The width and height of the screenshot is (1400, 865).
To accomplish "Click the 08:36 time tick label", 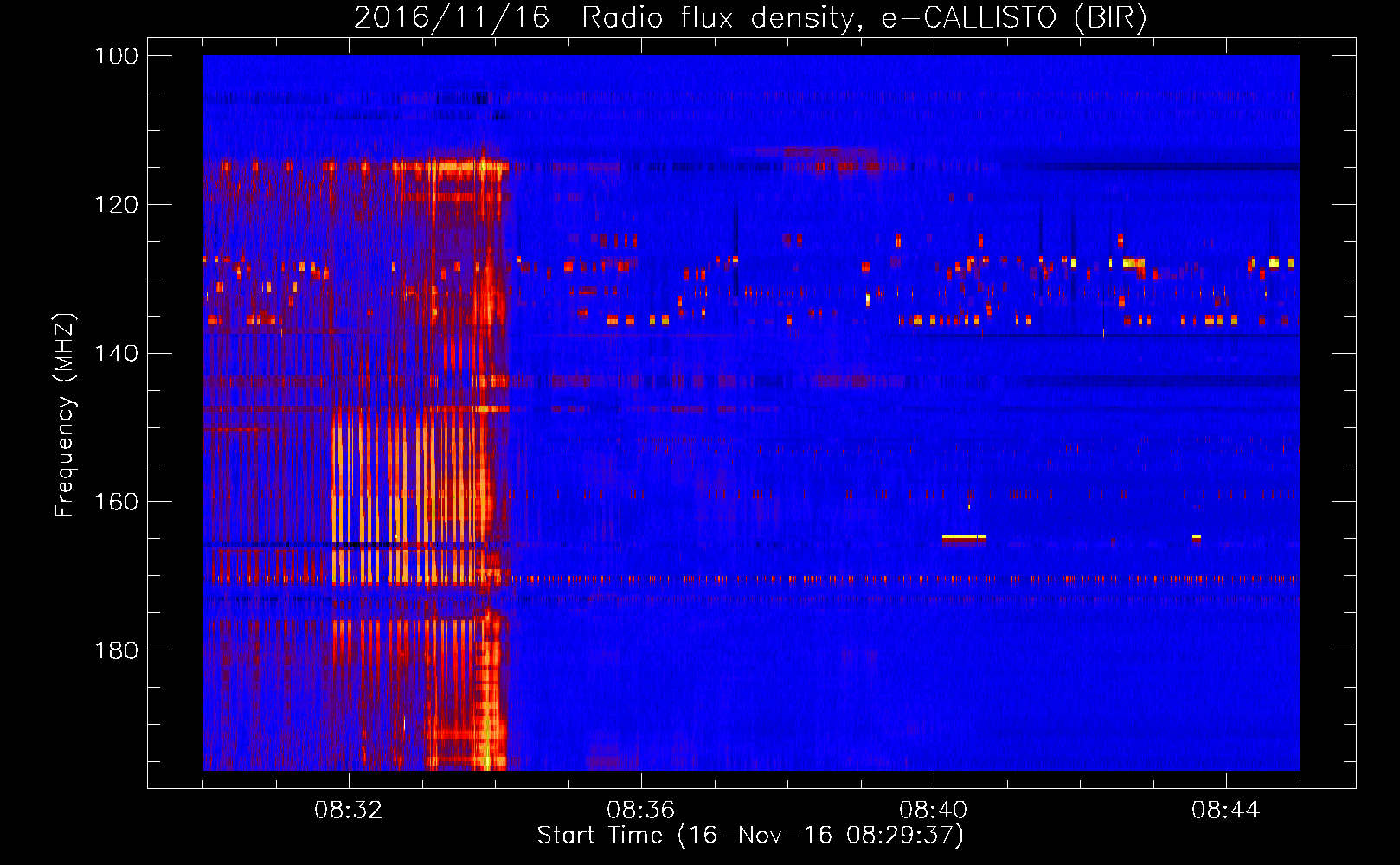I will click(641, 811).
